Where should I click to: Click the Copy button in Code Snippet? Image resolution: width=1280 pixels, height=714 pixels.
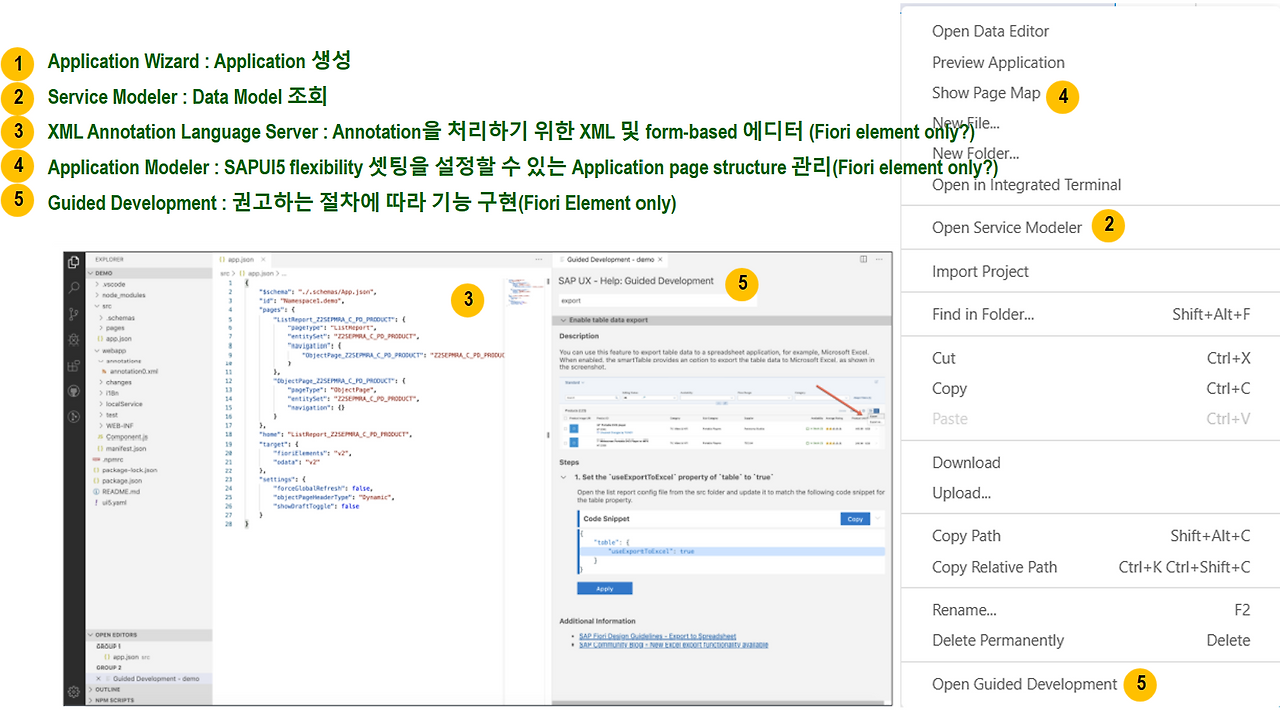coord(855,519)
